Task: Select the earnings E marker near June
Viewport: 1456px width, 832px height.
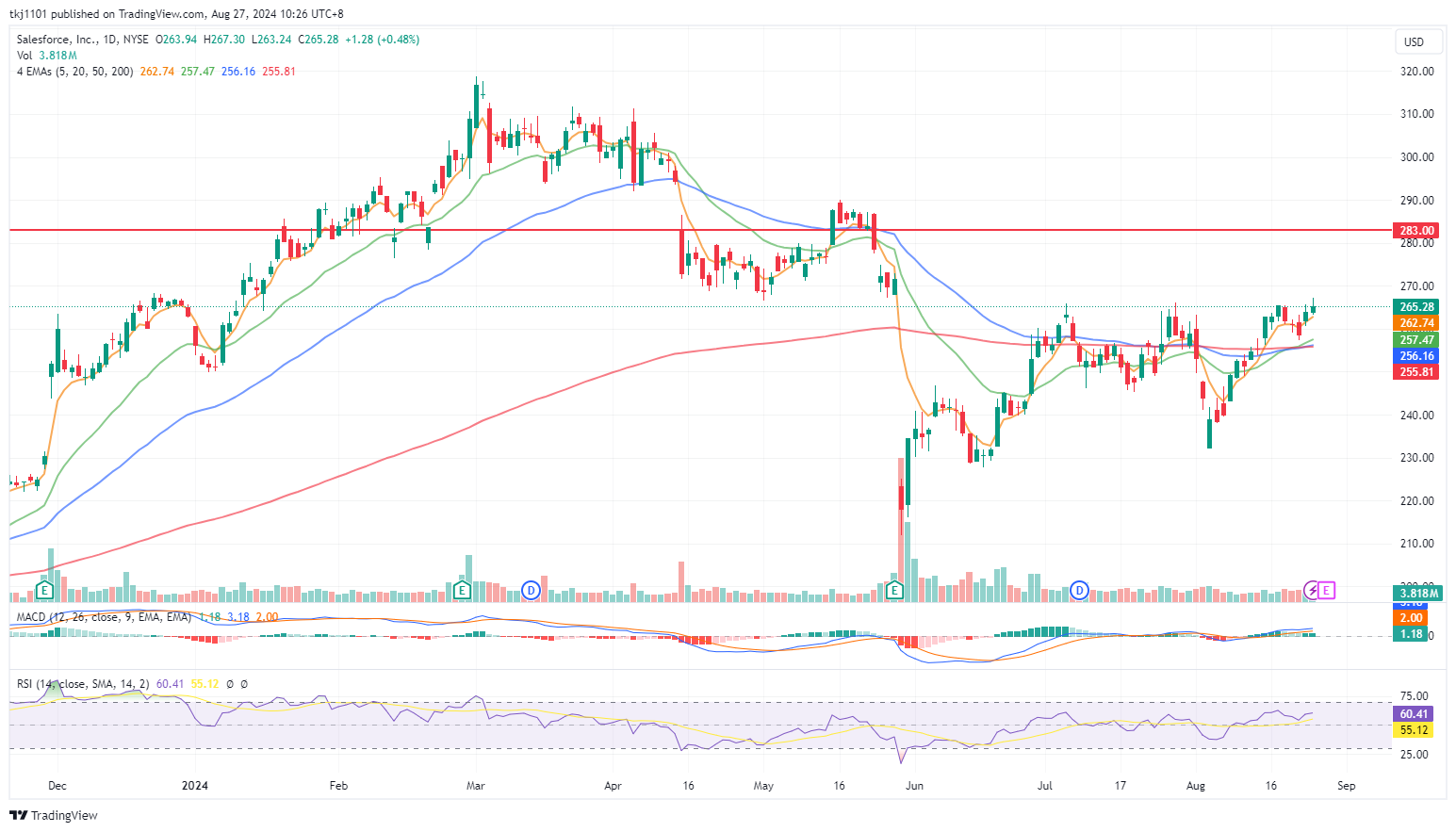Action: coord(895,591)
